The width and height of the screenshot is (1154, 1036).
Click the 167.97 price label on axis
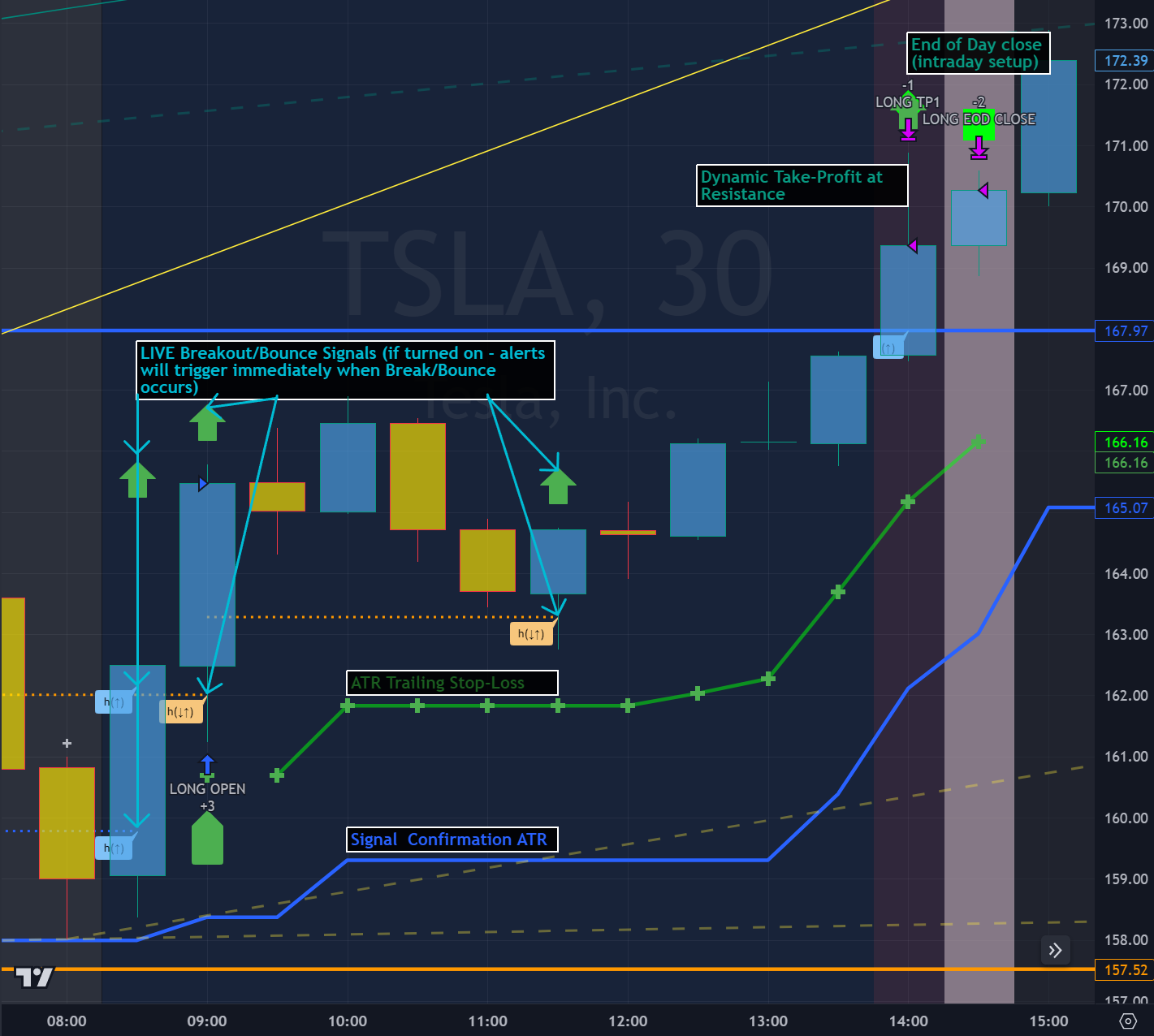1126,330
